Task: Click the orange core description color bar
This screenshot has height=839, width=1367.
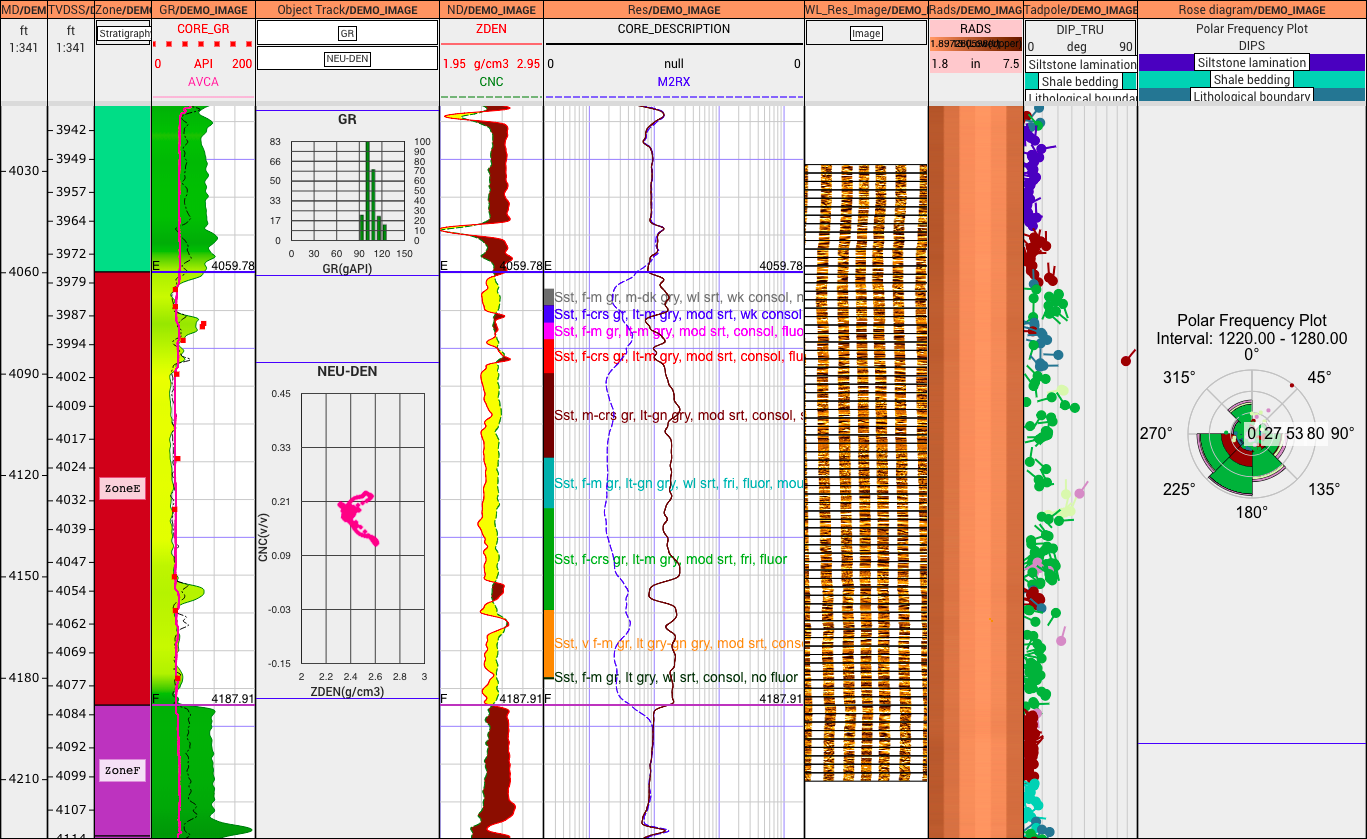Action: coord(548,643)
